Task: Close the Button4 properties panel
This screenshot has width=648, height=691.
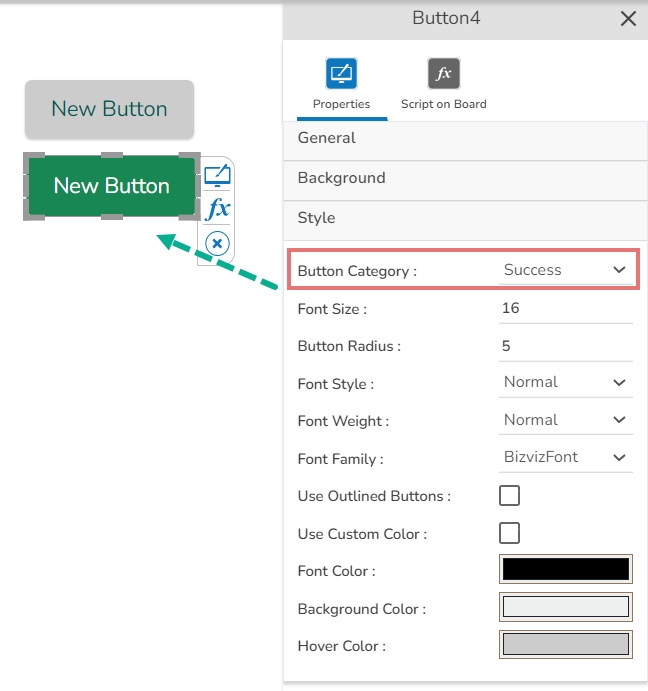Action: 628,18
